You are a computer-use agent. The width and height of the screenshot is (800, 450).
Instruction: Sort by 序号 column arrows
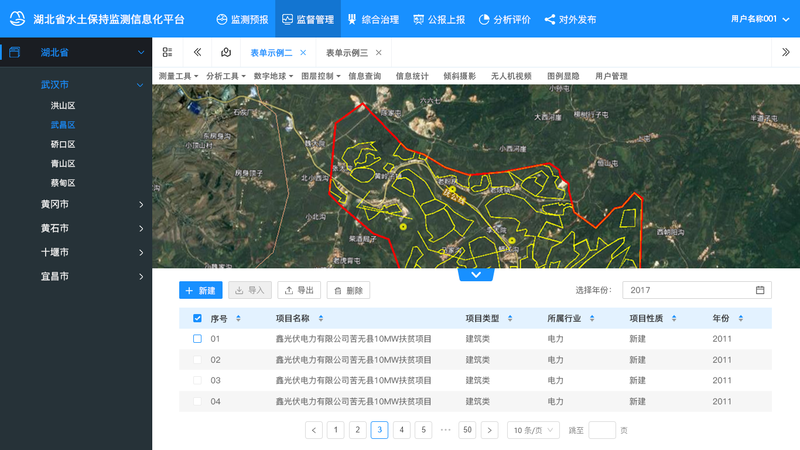click(x=238, y=318)
